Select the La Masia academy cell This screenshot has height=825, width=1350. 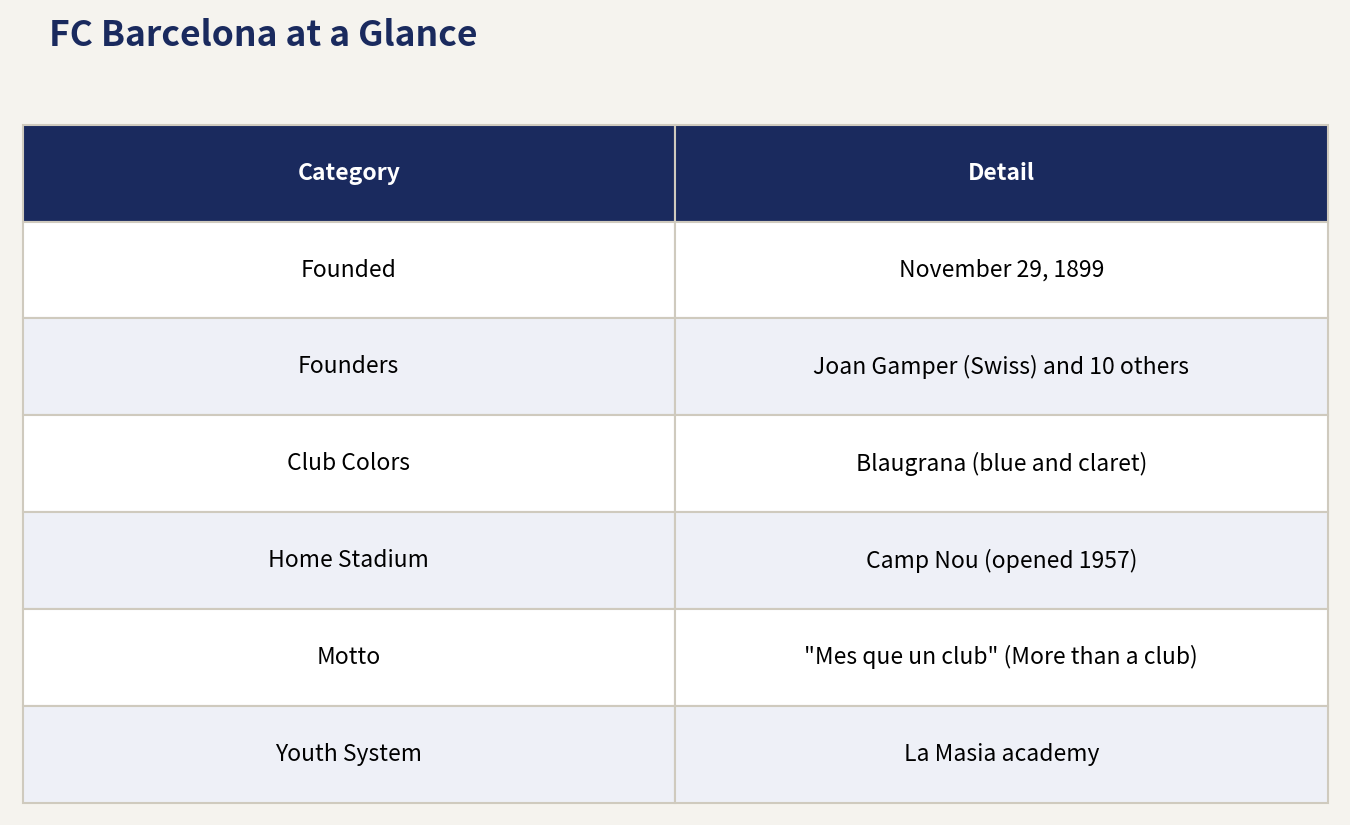point(1001,754)
